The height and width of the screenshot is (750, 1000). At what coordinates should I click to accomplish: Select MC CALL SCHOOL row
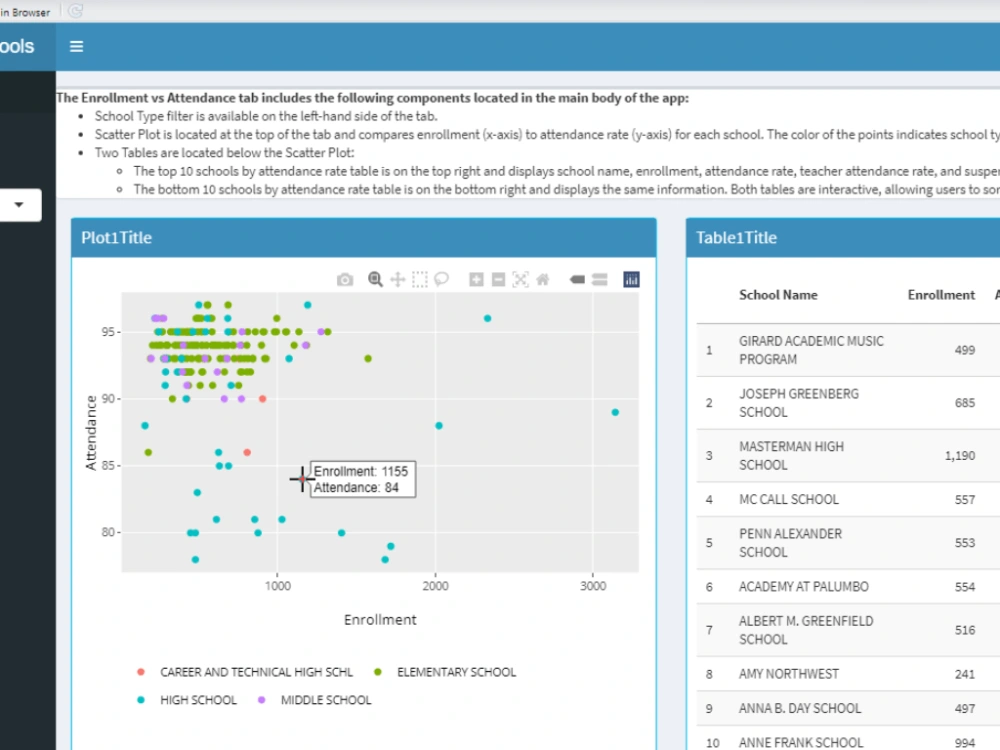click(848, 499)
